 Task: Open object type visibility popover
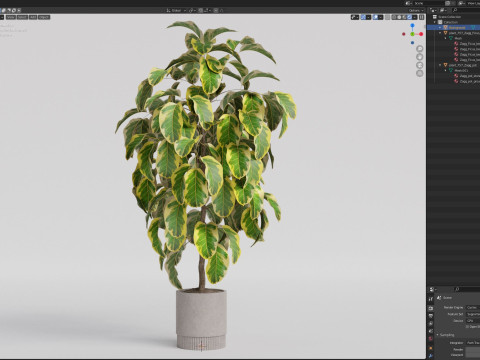355,17
